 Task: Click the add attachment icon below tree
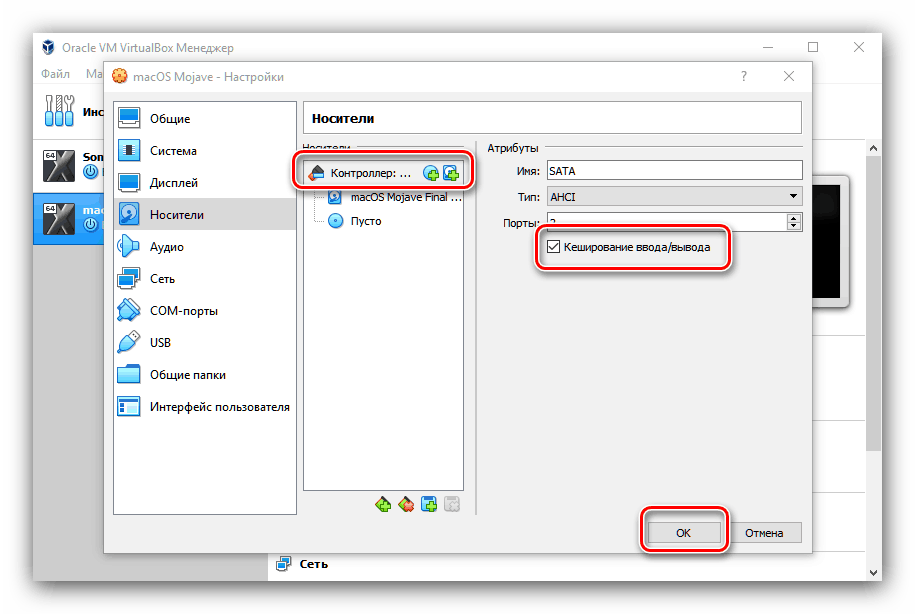[429, 504]
